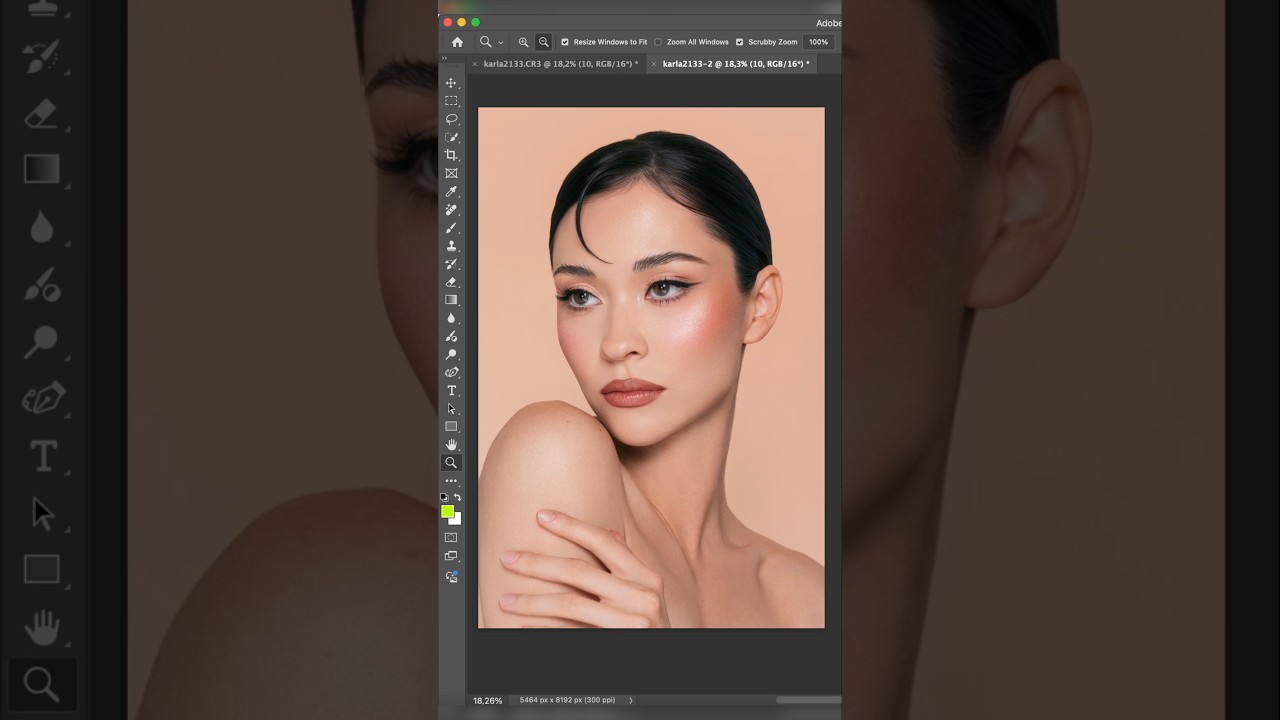Click the document size status text
Image resolution: width=1280 pixels, height=720 pixels.
point(567,700)
